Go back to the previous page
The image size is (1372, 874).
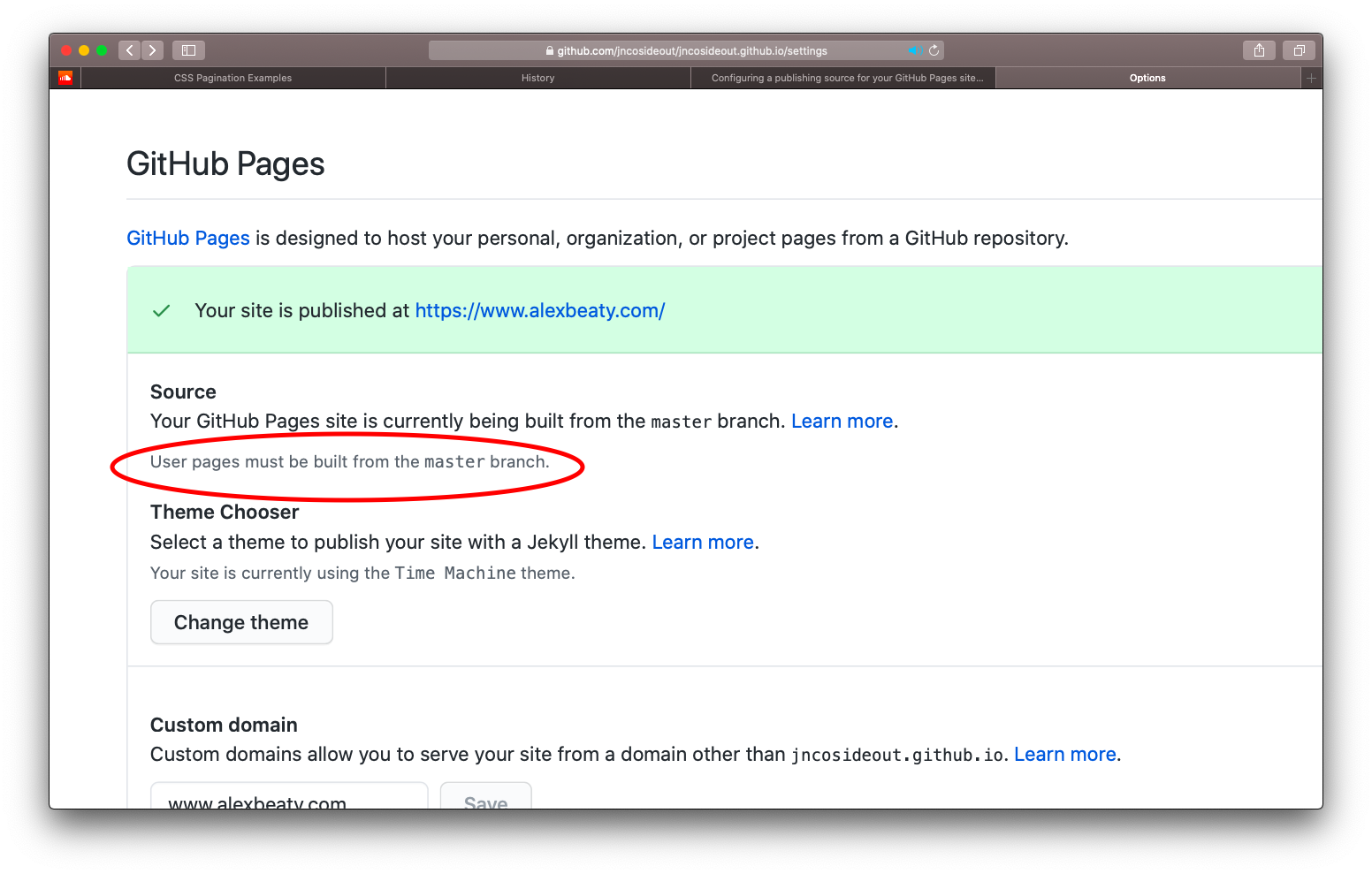pos(130,50)
